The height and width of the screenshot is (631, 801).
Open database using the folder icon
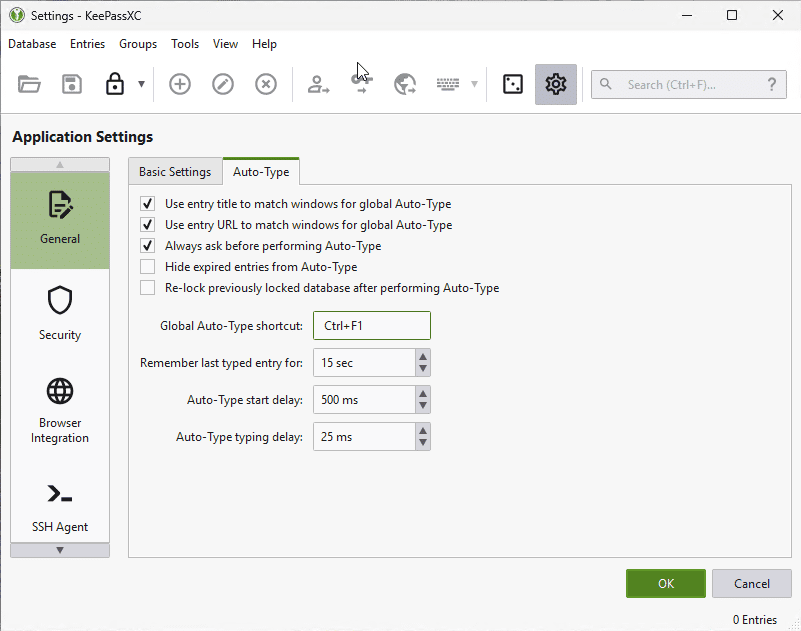[x=29, y=84]
